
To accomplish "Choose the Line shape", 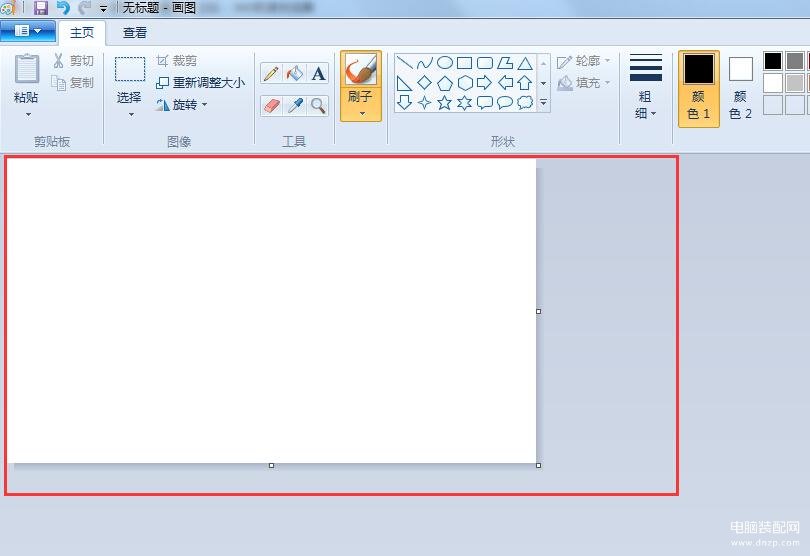I will [404, 63].
